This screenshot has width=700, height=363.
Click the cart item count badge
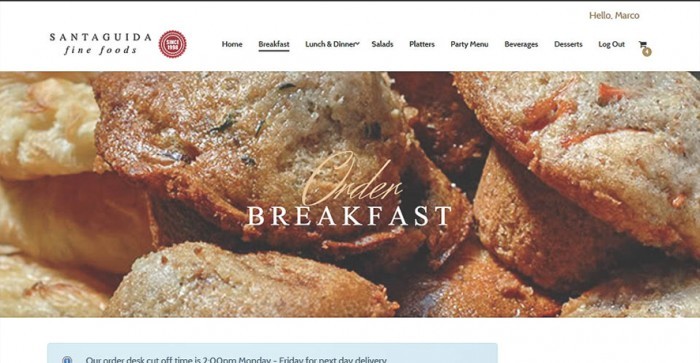pos(647,52)
